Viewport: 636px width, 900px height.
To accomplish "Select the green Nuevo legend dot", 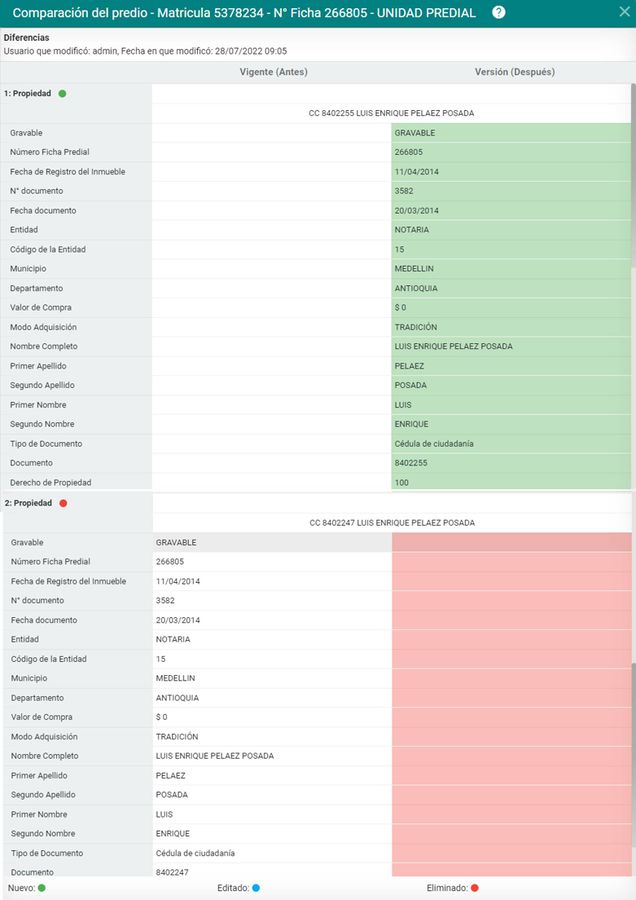I will tap(41, 888).
